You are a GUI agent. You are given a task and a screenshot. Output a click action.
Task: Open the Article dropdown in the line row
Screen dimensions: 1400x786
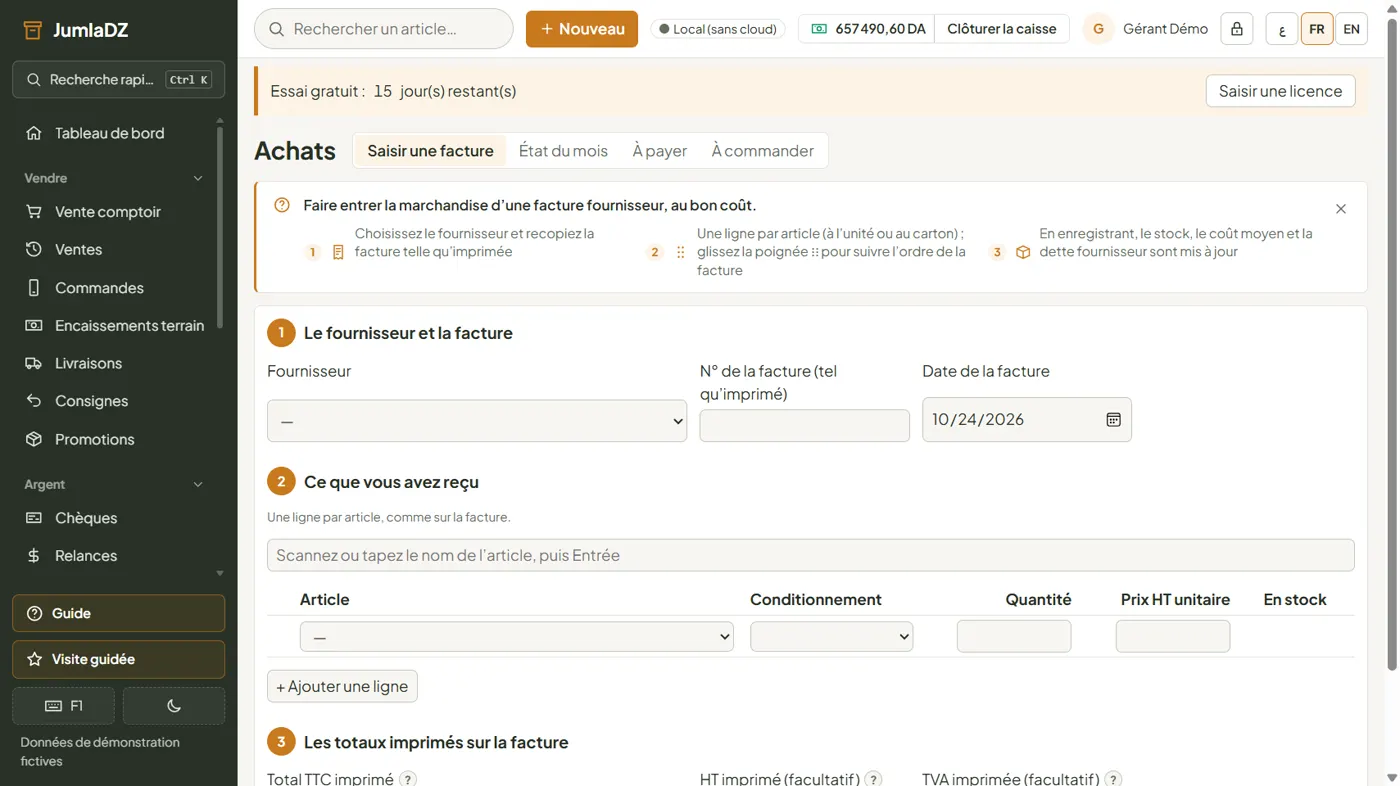[x=516, y=637]
